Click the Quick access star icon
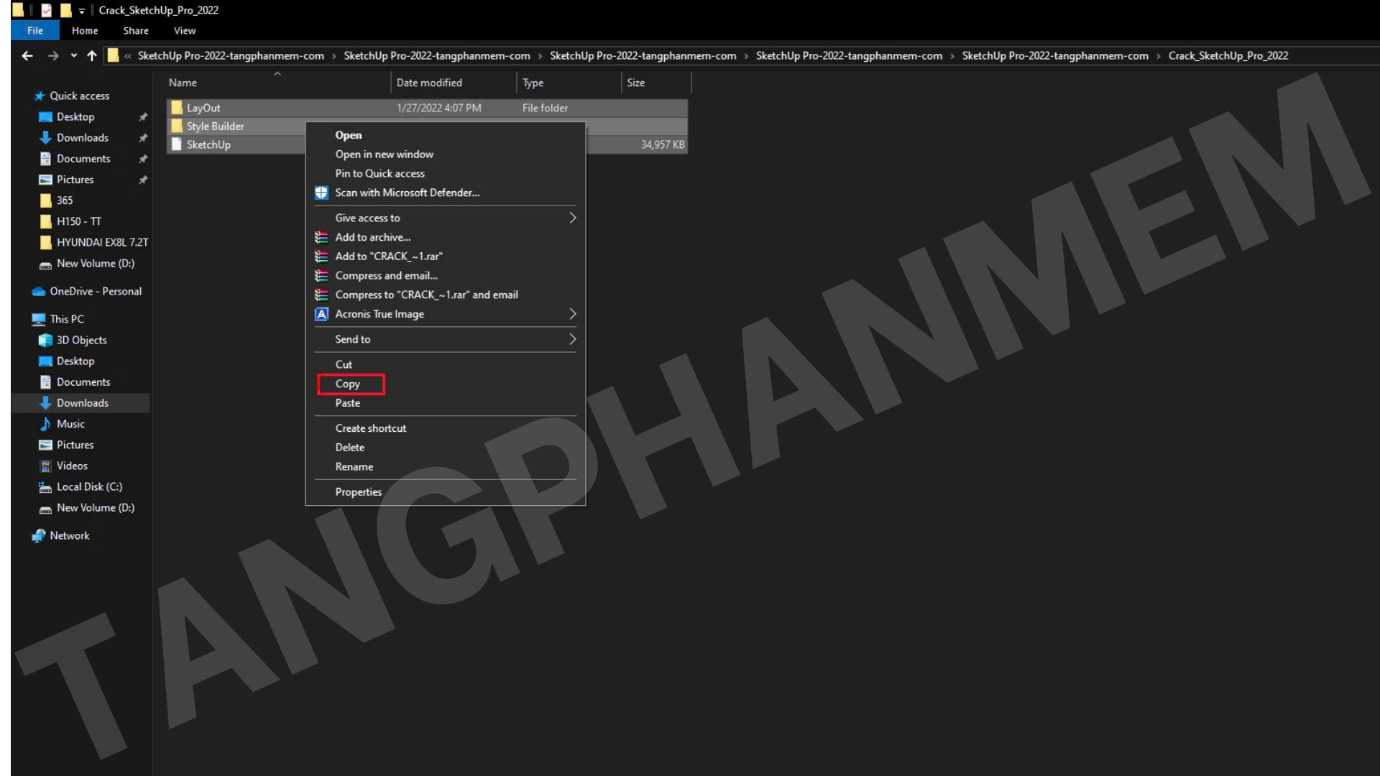1380x776 pixels. pyautogui.click(x=40, y=96)
